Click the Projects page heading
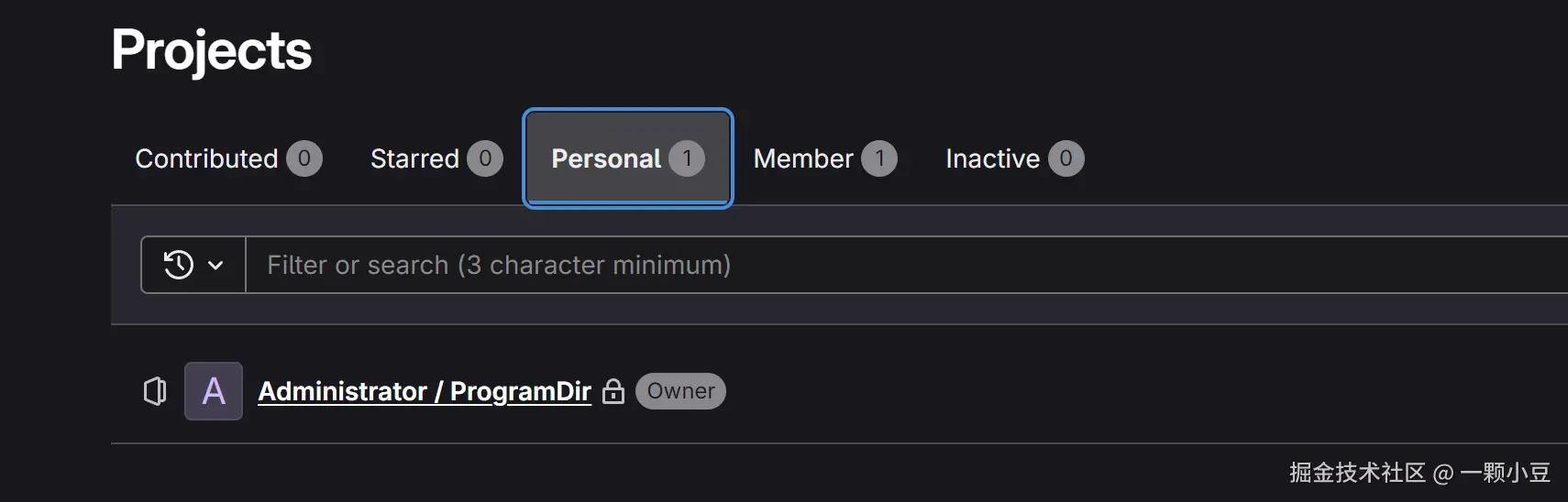Image resolution: width=1568 pixels, height=502 pixels. point(212,49)
